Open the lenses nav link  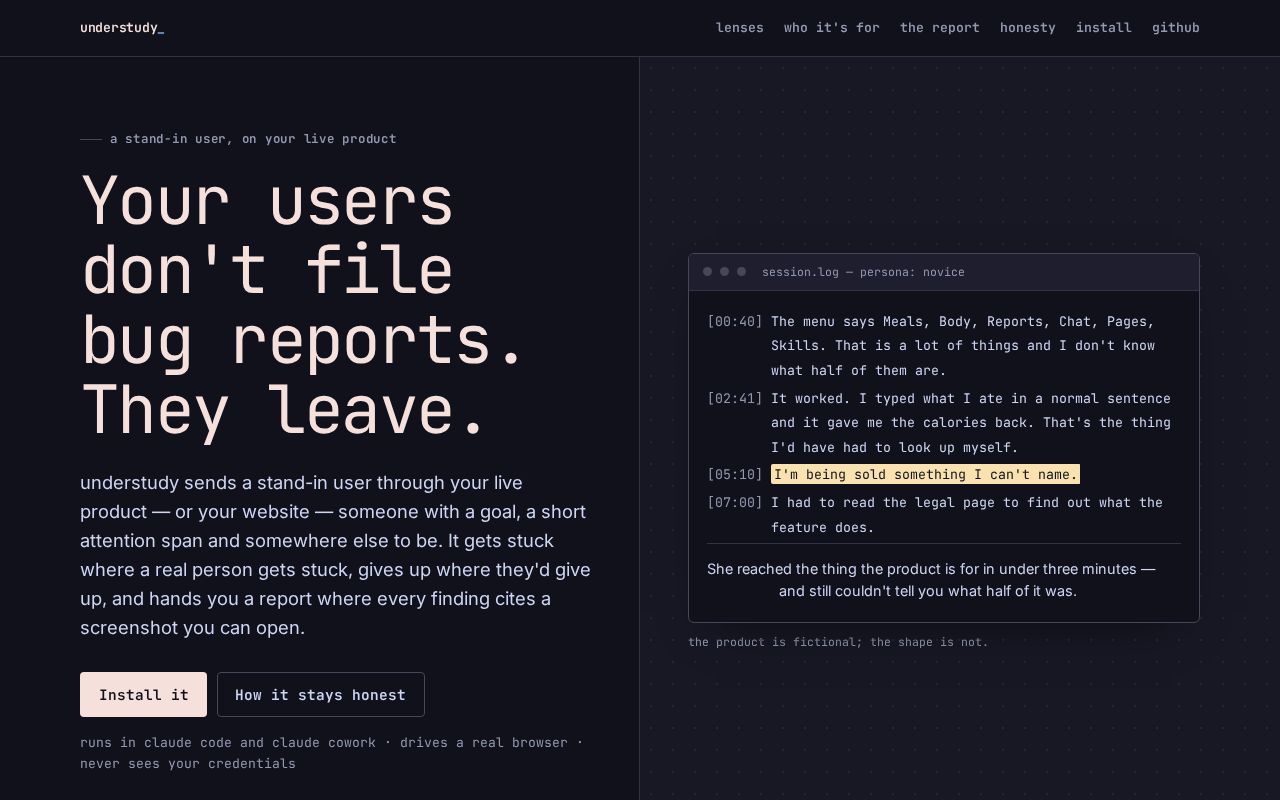(740, 28)
